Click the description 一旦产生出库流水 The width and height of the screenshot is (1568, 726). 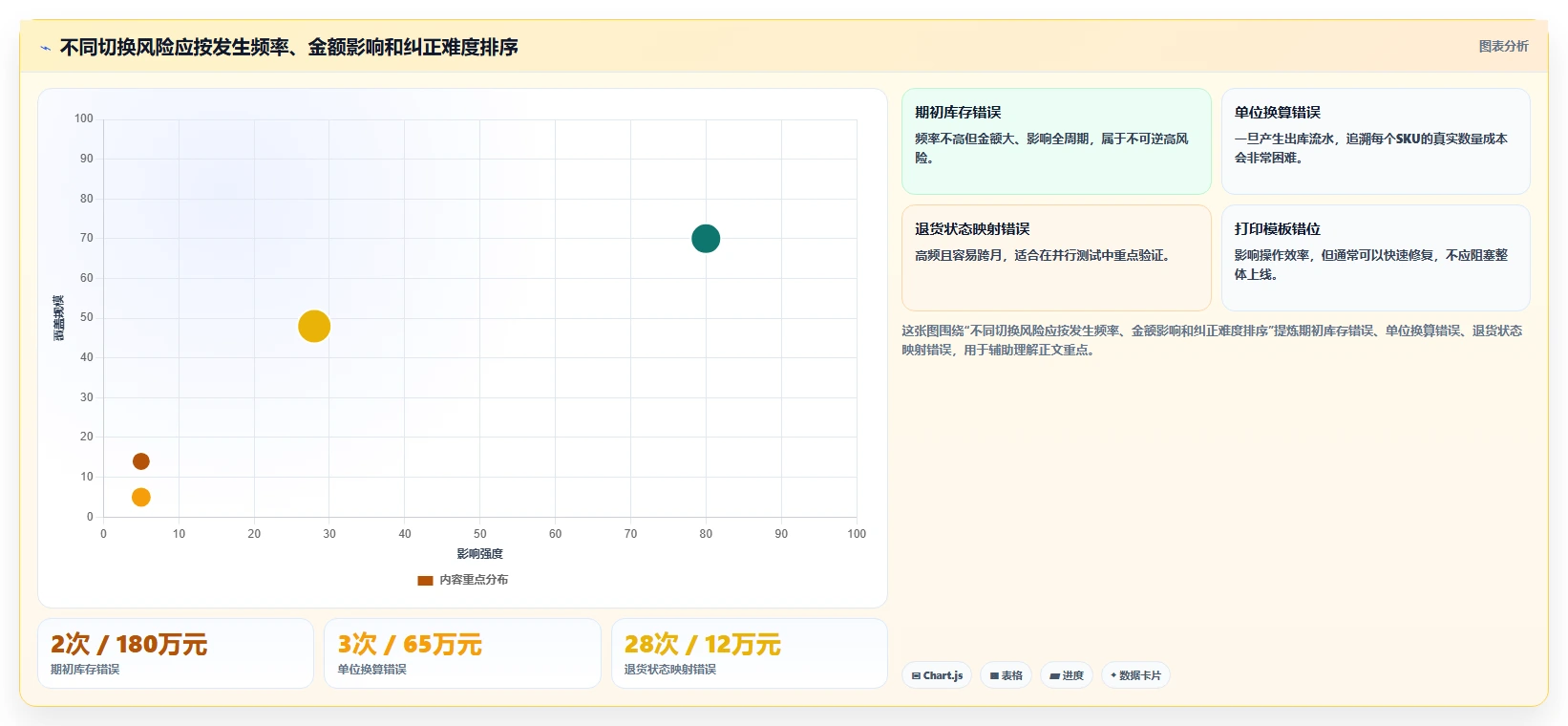pyautogui.click(x=1371, y=148)
